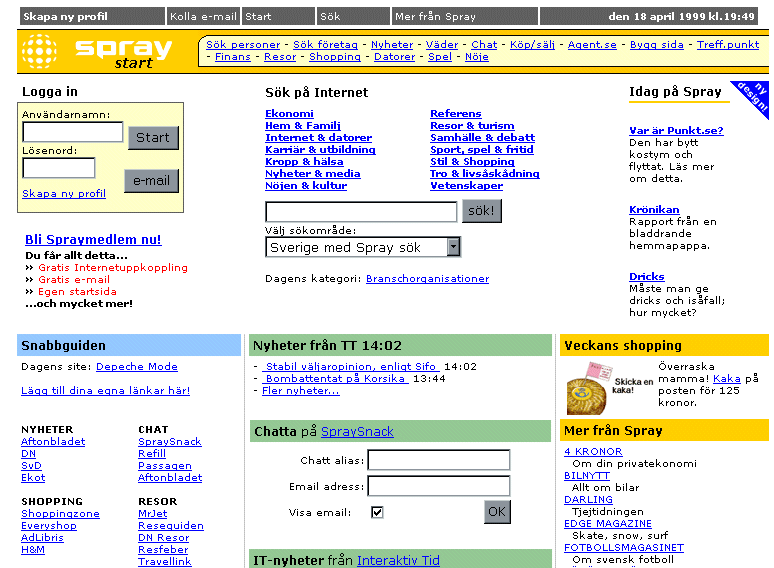The image size is (774, 568).
Task: Open 'Shoppingzone' link
Action: point(60,514)
